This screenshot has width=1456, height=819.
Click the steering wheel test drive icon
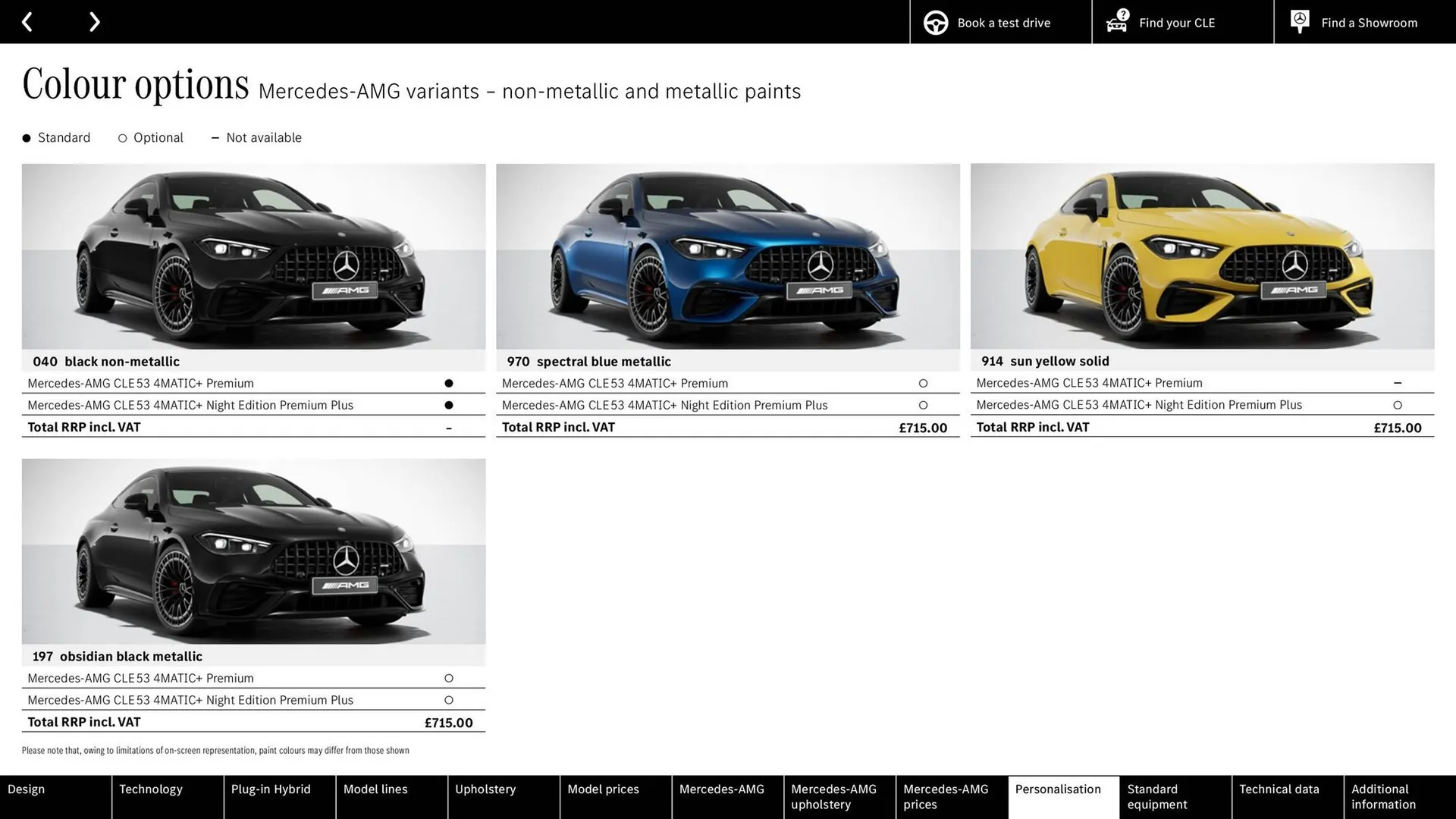(x=935, y=22)
